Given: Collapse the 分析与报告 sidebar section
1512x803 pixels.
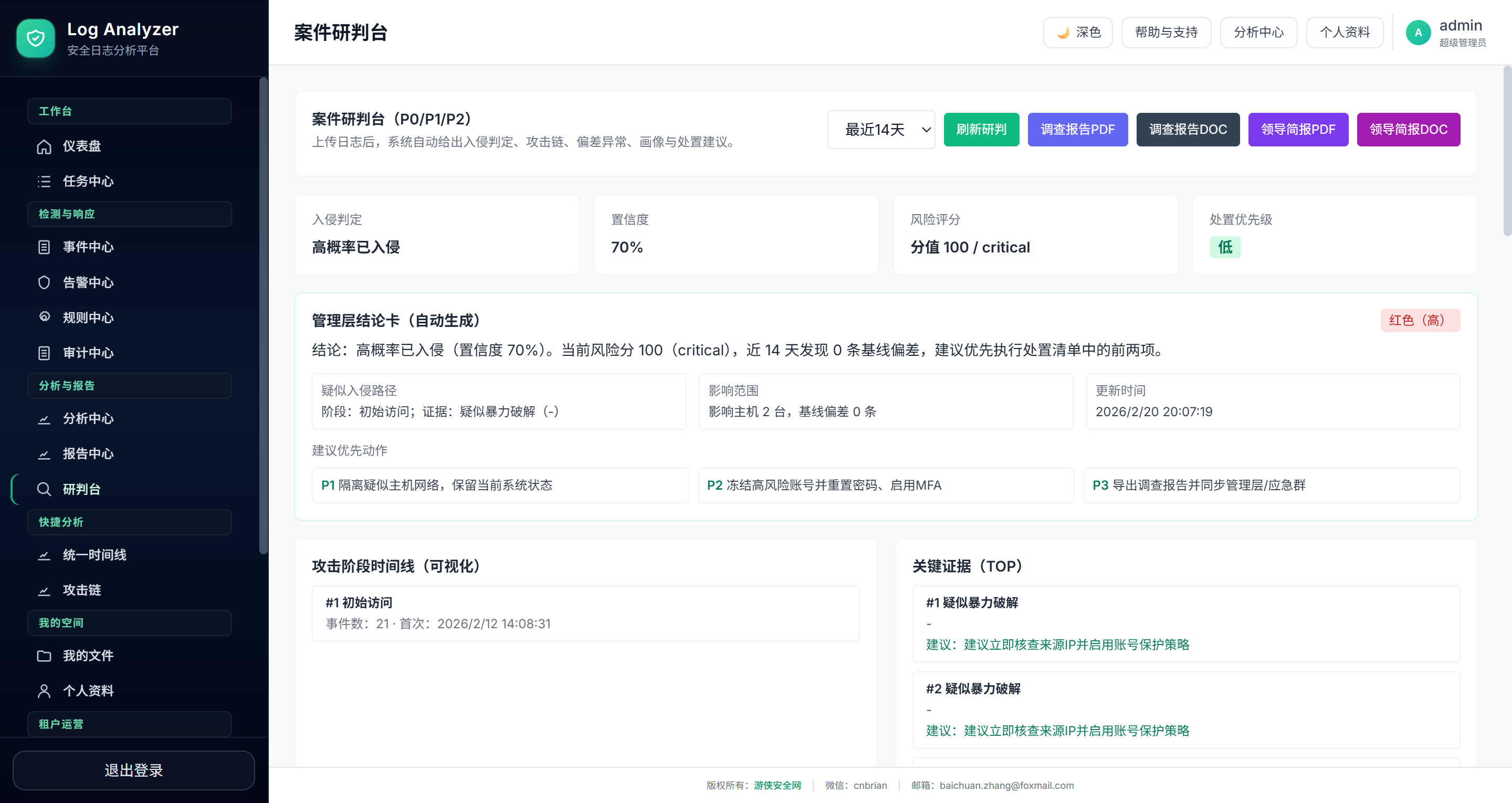Looking at the screenshot, I should [129, 386].
